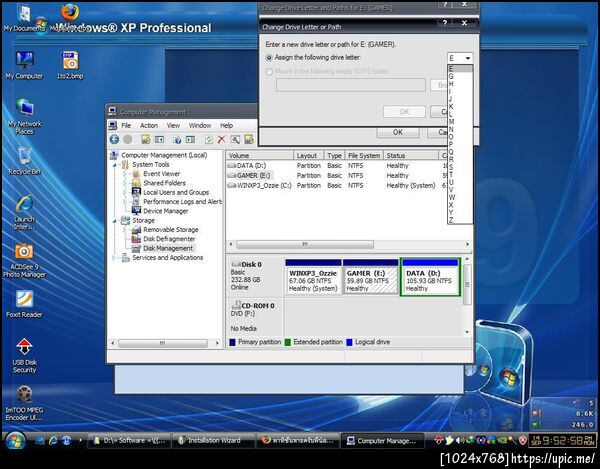Image resolution: width=600 pixels, height=469 pixels.
Task: Click Internet Explorer quick launch icon
Action: (x=53, y=441)
